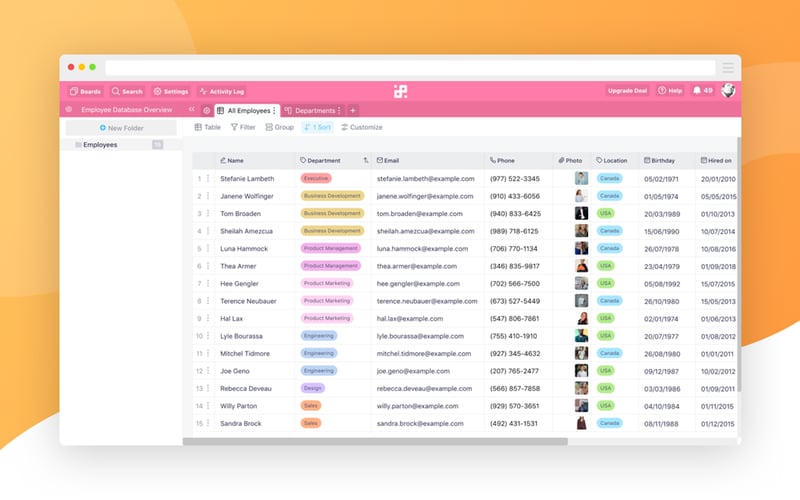The image size is (800, 500).
Task: Open row menu dots for Luna Hammock
Action: [208, 248]
